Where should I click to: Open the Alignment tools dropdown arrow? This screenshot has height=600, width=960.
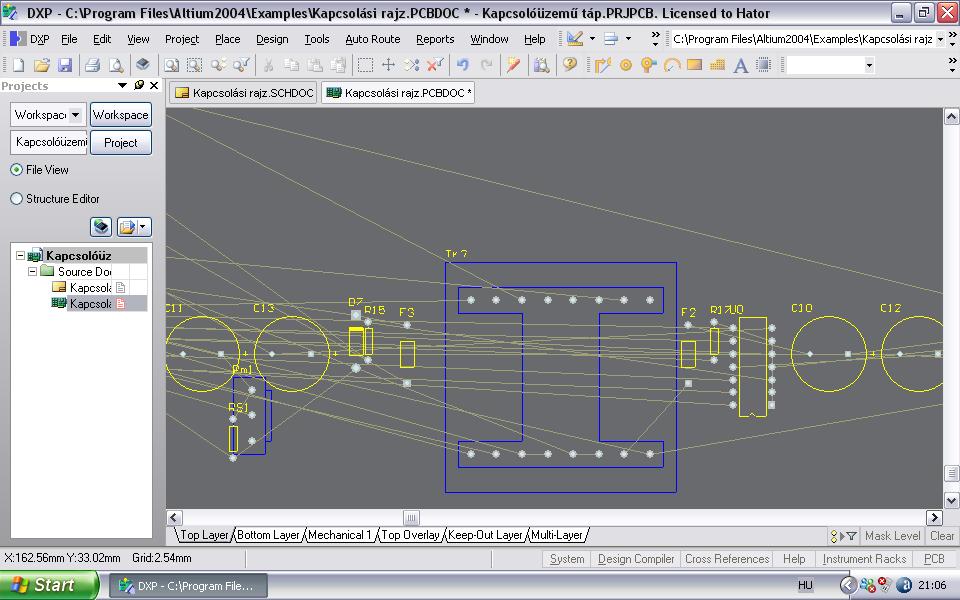click(x=628, y=39)
